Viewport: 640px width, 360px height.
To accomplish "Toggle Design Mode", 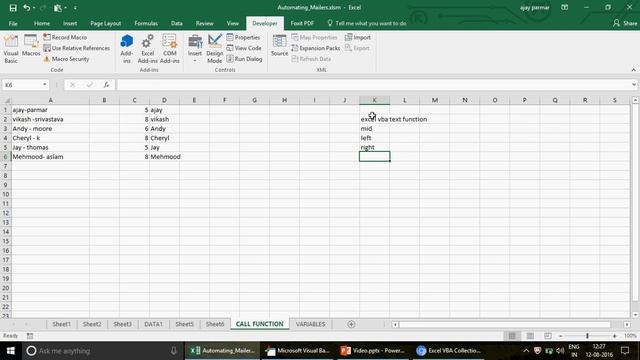I will coord(214,49).
